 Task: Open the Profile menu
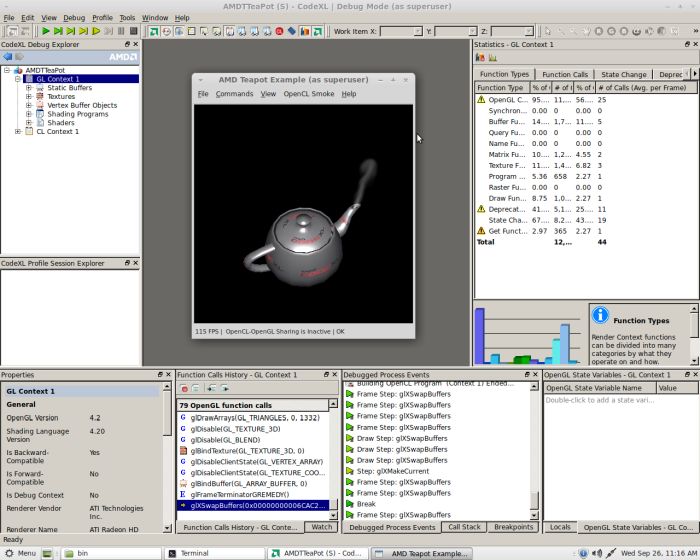(102, 18)
